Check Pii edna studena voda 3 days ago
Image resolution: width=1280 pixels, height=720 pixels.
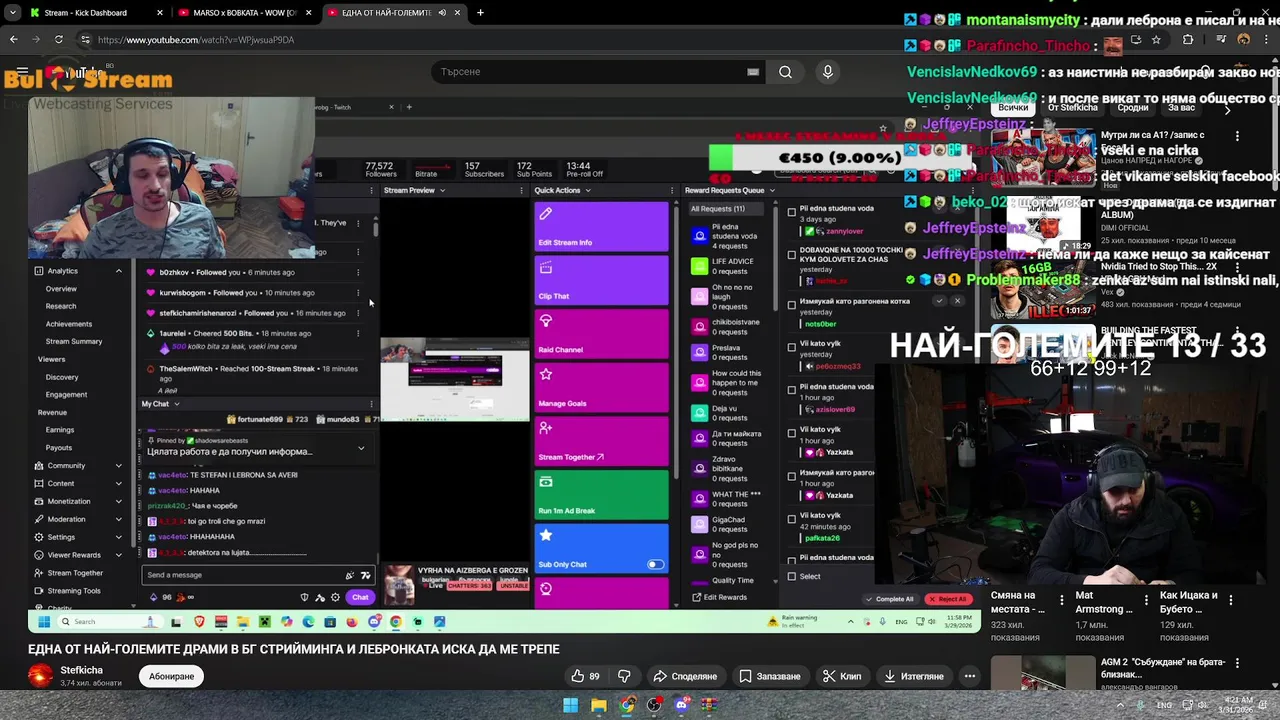pos(792,212)
